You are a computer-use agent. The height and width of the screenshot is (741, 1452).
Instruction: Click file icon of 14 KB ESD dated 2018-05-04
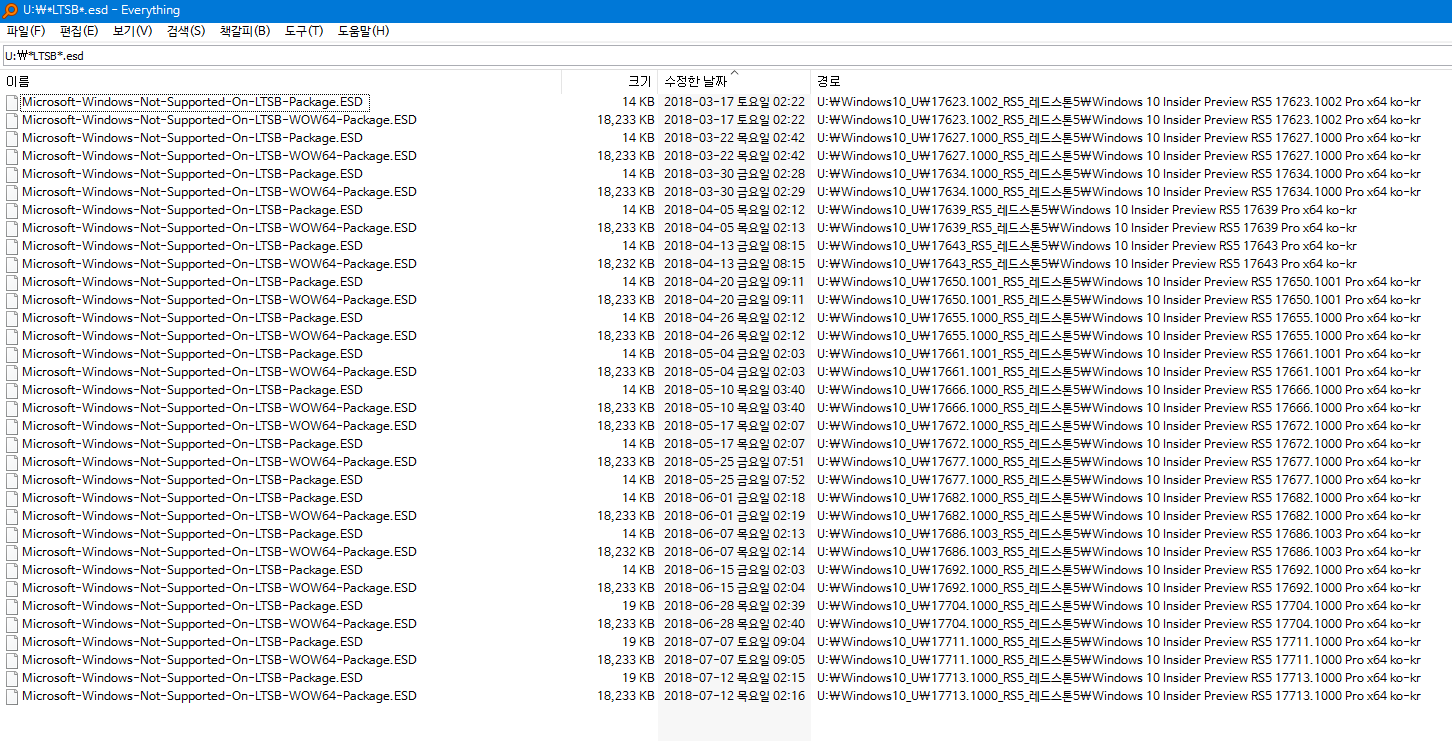(x=12, y=354)
